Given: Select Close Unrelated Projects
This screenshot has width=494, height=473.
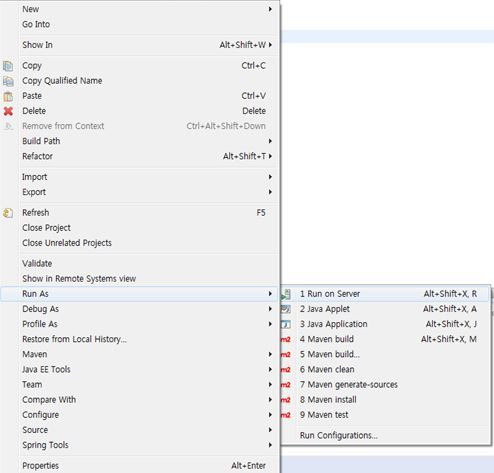Looking at the screenshot, I should tap(140, 243).
